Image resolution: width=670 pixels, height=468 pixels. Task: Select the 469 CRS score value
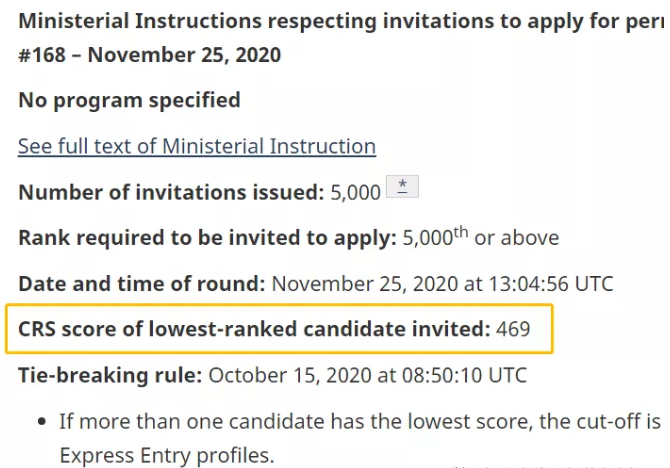pyautogui.click(x=513, y=329)
